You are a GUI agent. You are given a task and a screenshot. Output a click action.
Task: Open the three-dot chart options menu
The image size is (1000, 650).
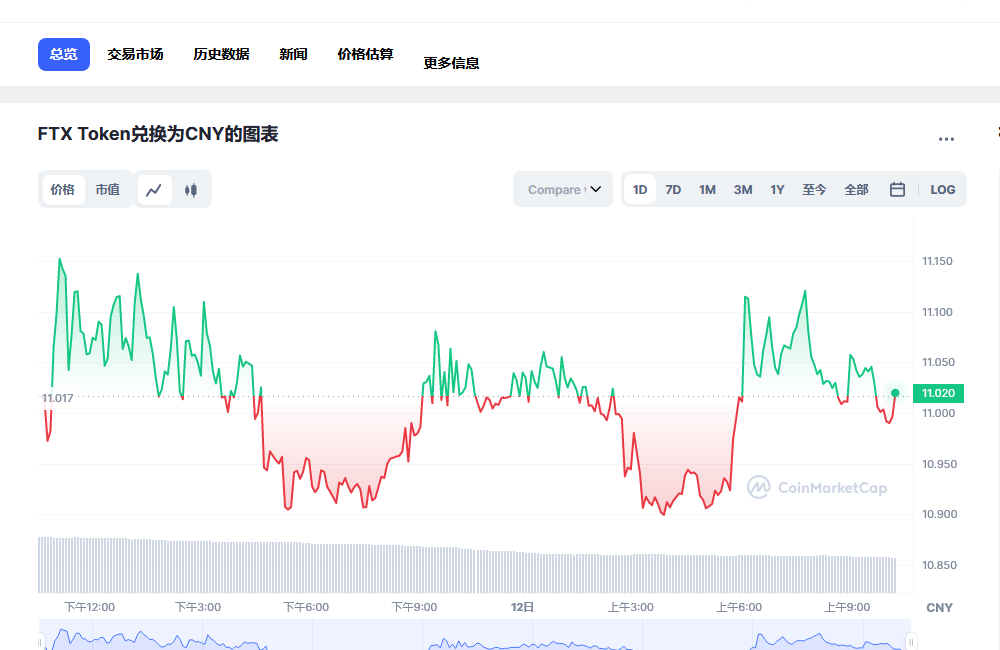(x=946, y=139)
